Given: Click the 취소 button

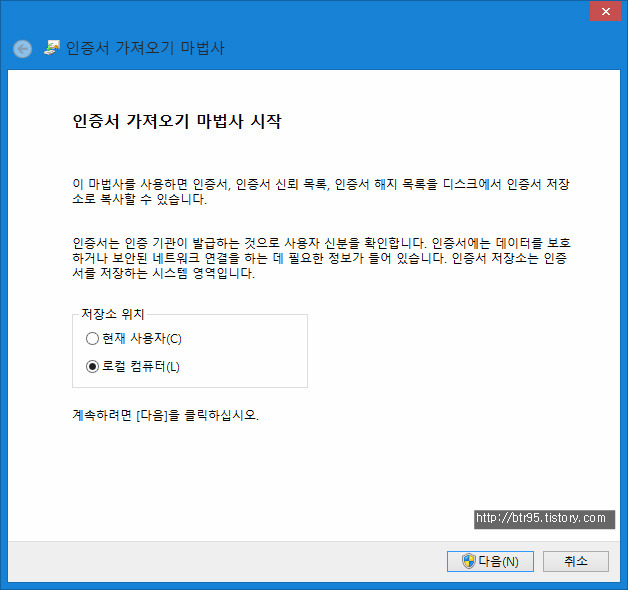Looking at the screenshot, I should tap(576, 561).
